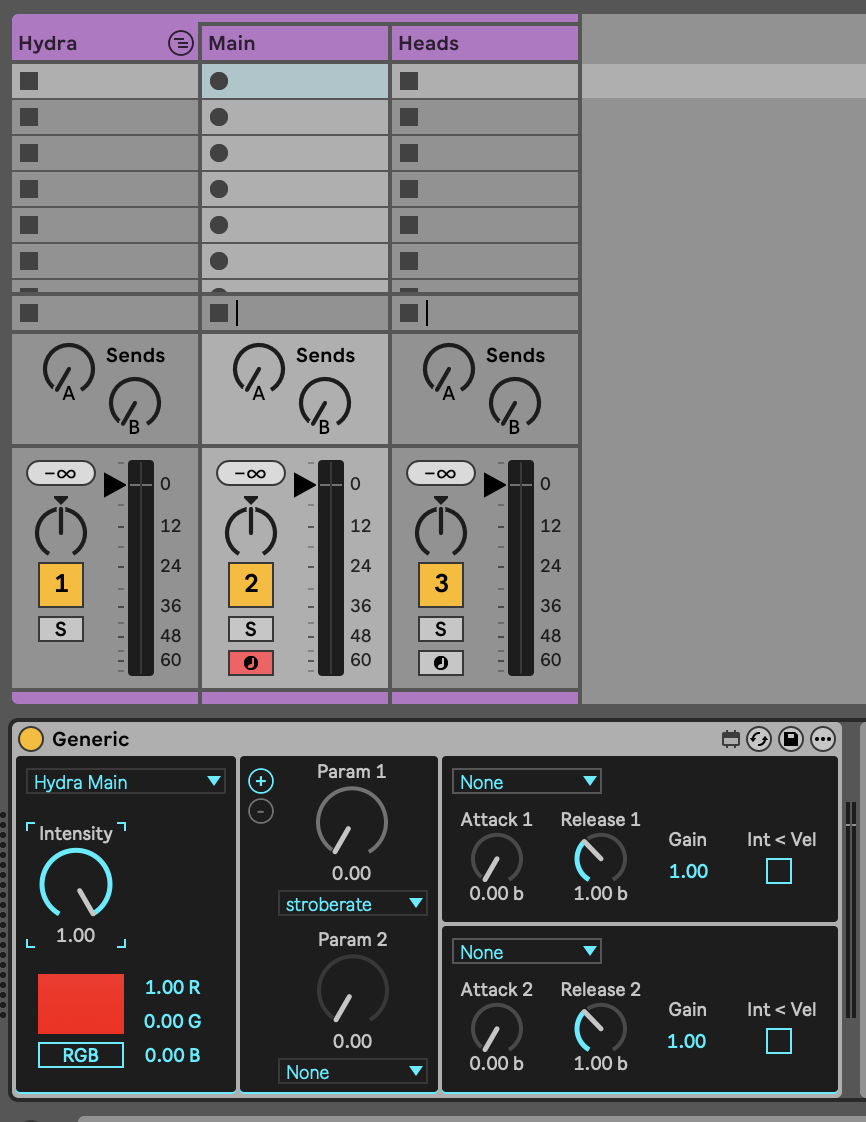Disarm the Main track record button

tap(250, 662)
